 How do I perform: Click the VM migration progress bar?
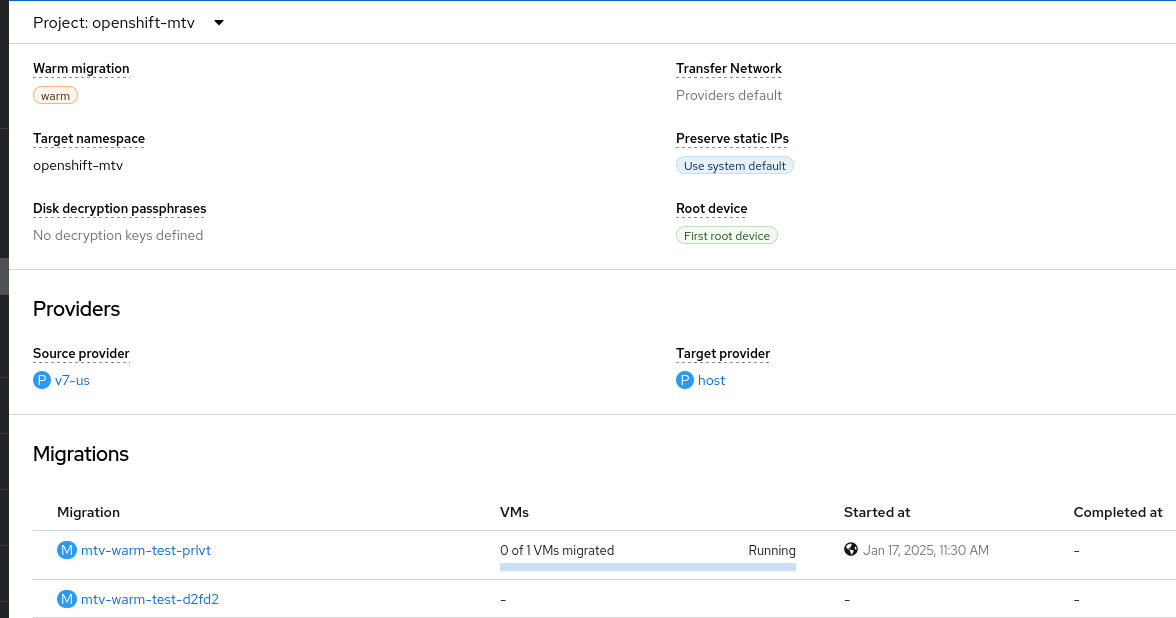[648, 567]
